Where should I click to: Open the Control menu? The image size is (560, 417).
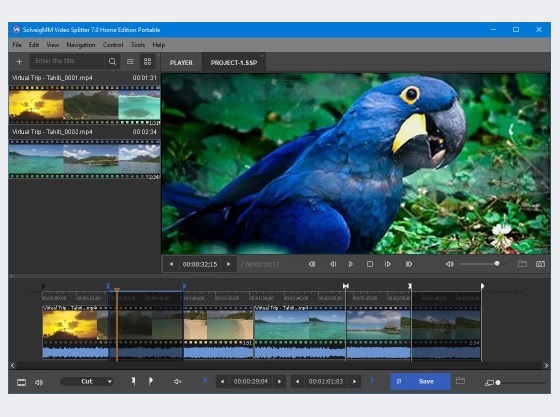point(113,45)
